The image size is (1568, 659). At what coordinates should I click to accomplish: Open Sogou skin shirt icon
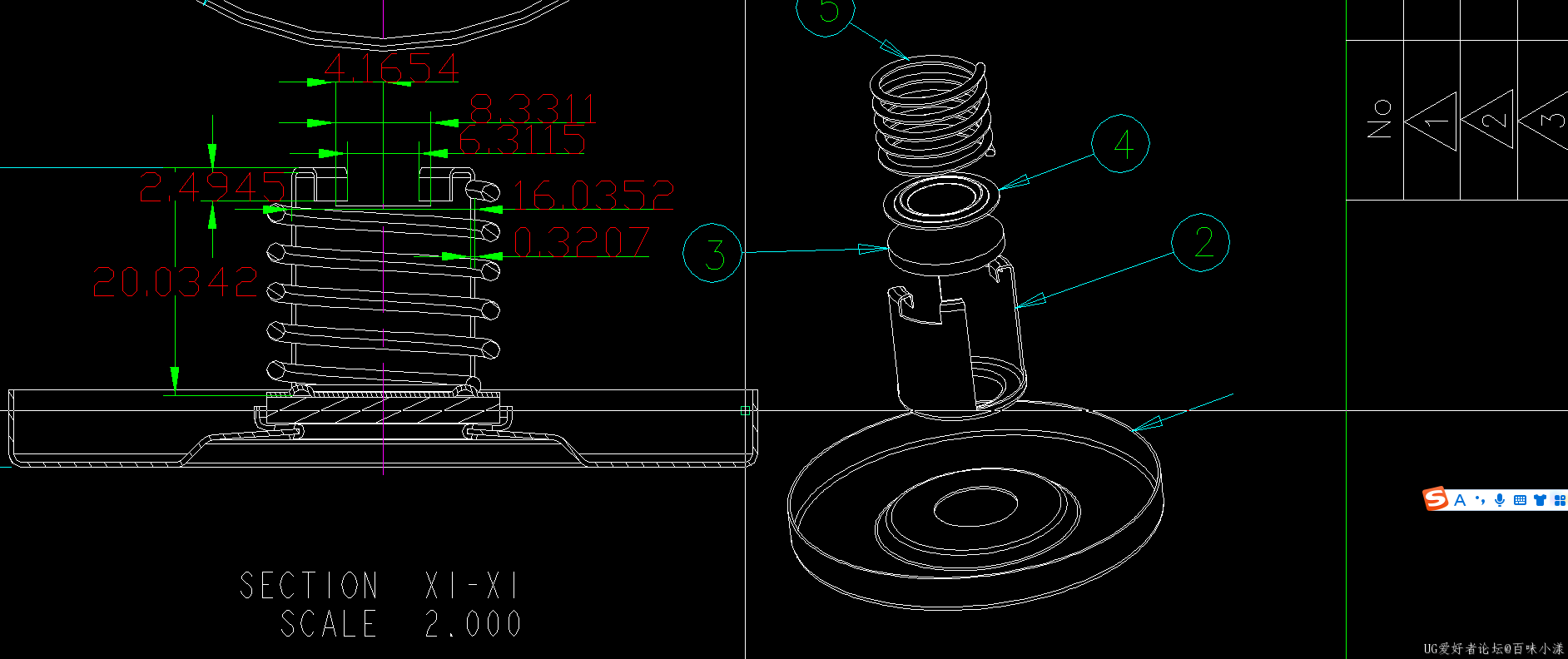1540,500
